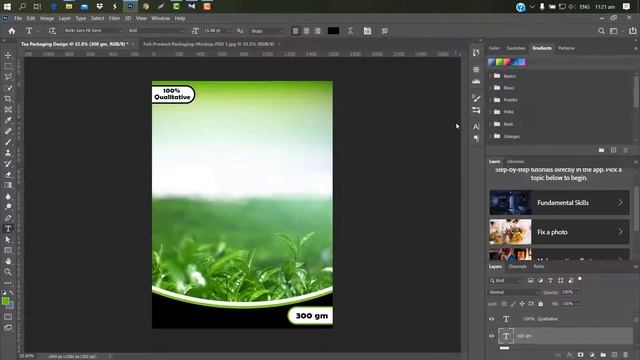
Task: Expand the Basics gradient folder
Action: tap(490, 76)
